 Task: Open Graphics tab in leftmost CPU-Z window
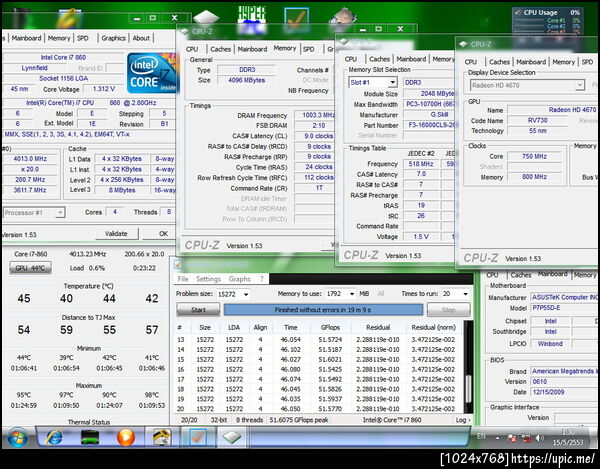[113, 38]
